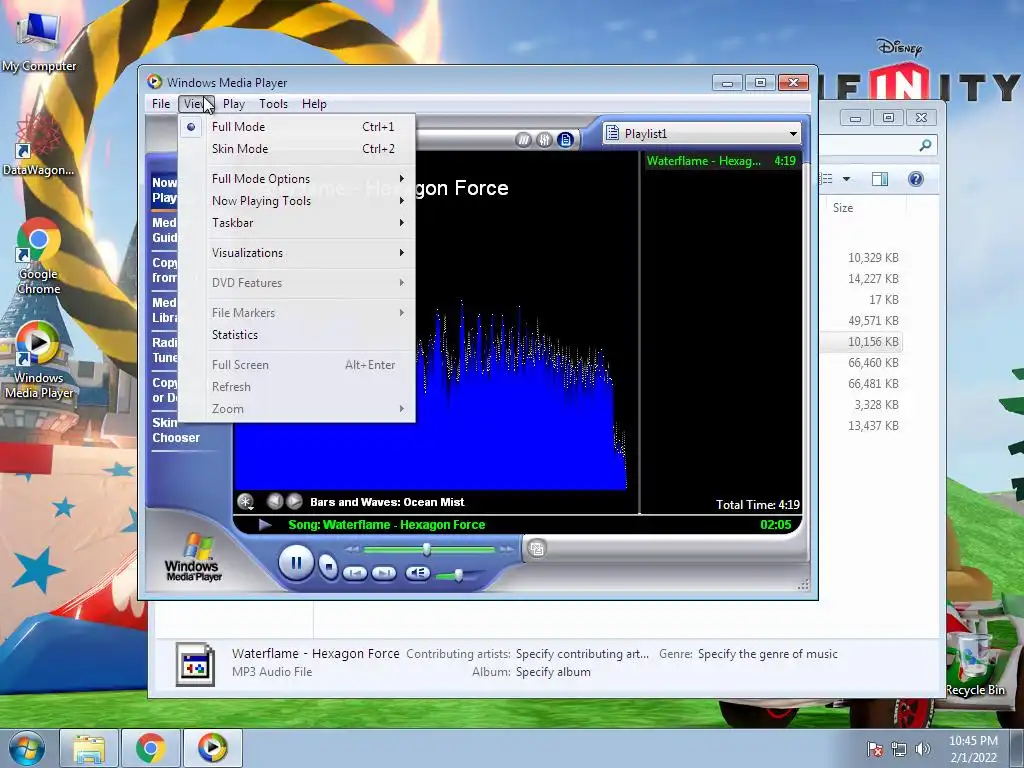Open the Media Library tab

164,310
